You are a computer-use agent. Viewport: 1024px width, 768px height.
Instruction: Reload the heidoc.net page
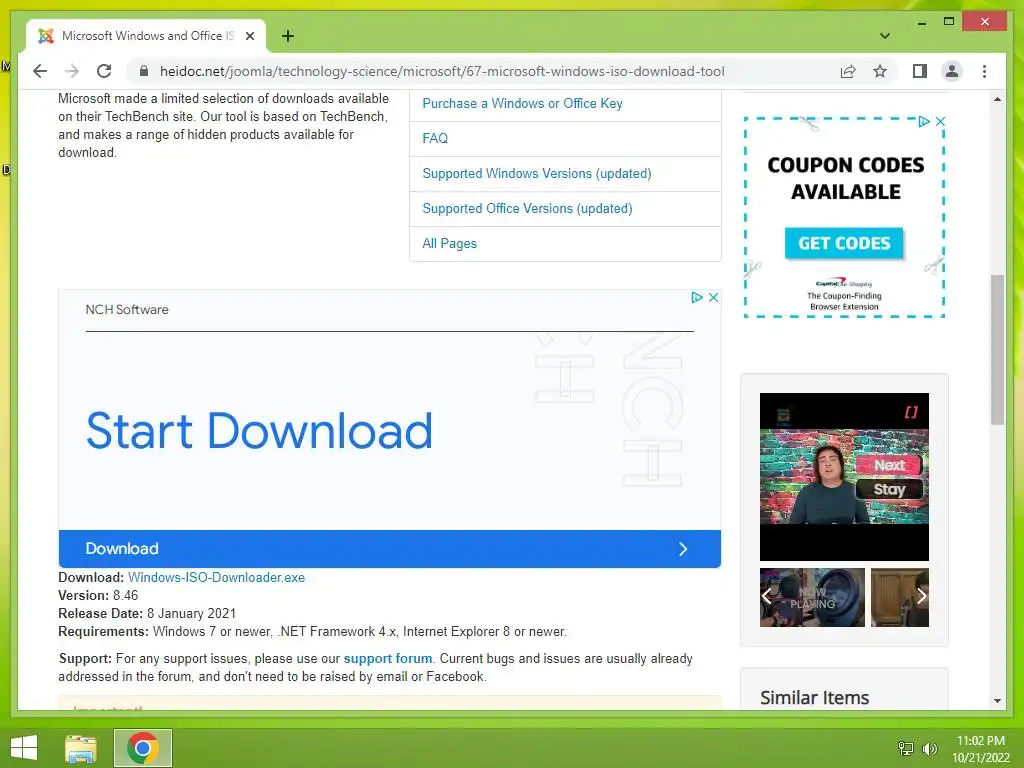(x=104, y=71)
